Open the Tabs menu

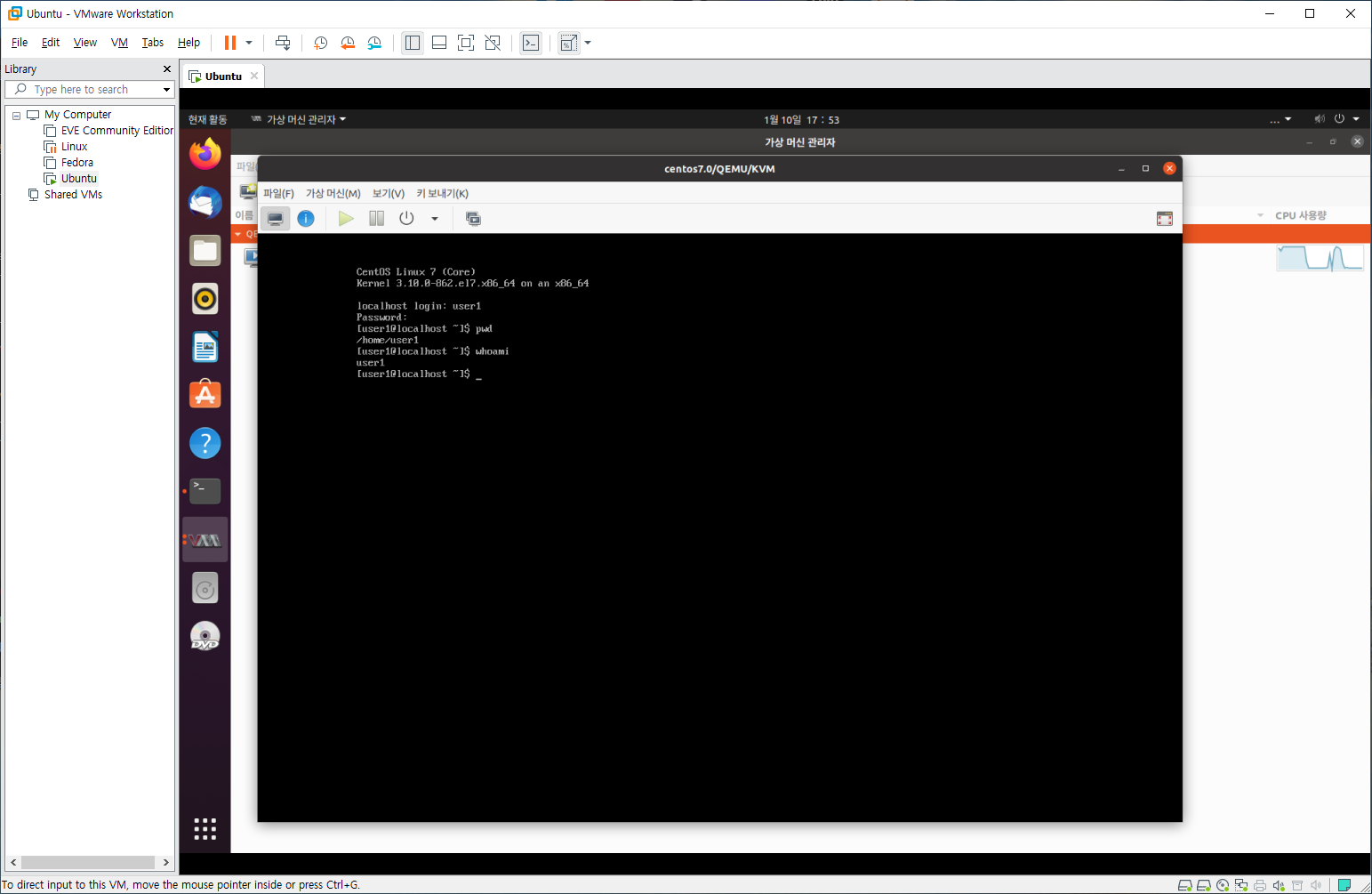click(x=153, y=43)
